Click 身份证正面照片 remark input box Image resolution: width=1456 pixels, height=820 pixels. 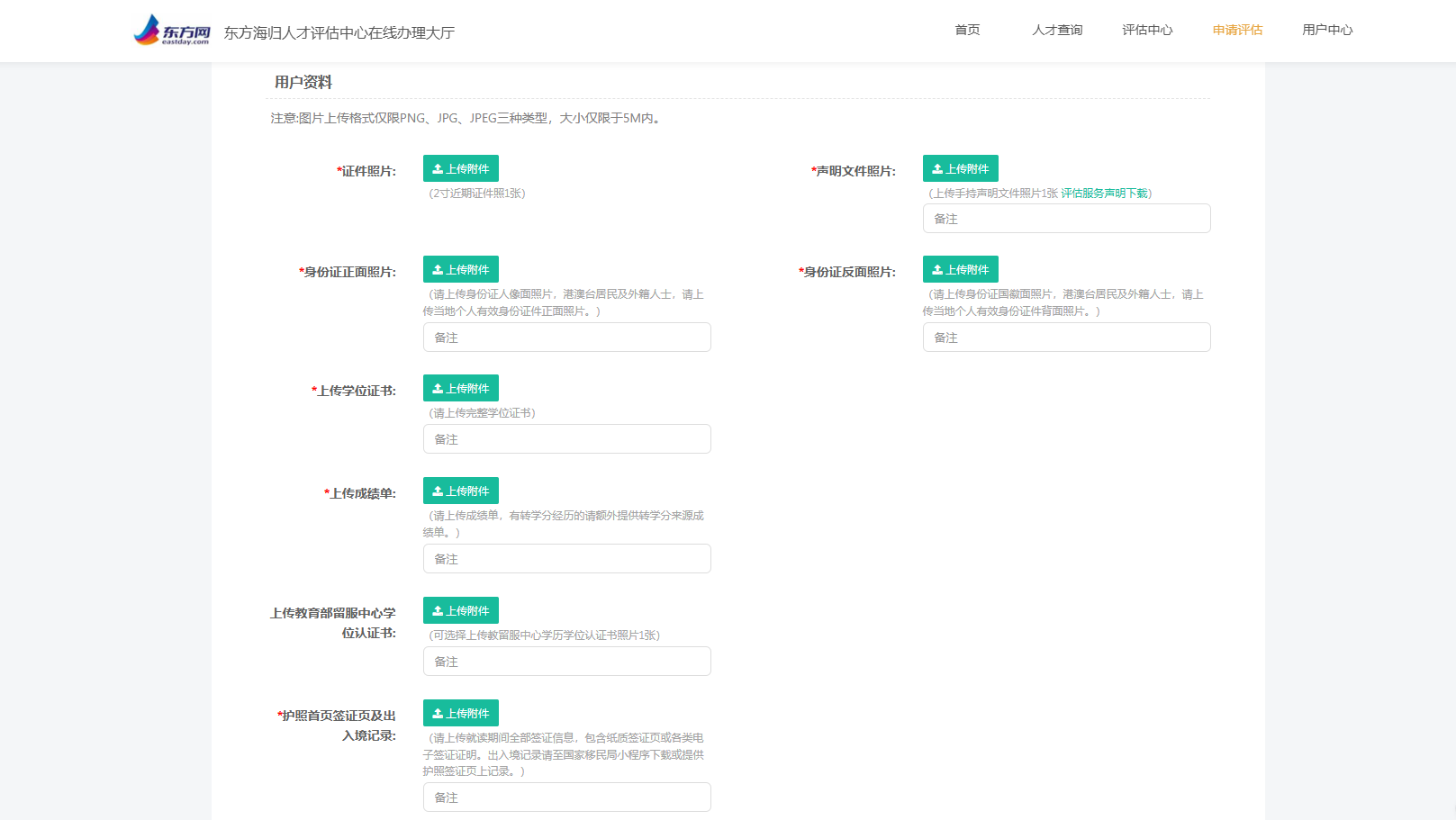tap(566, 338)
